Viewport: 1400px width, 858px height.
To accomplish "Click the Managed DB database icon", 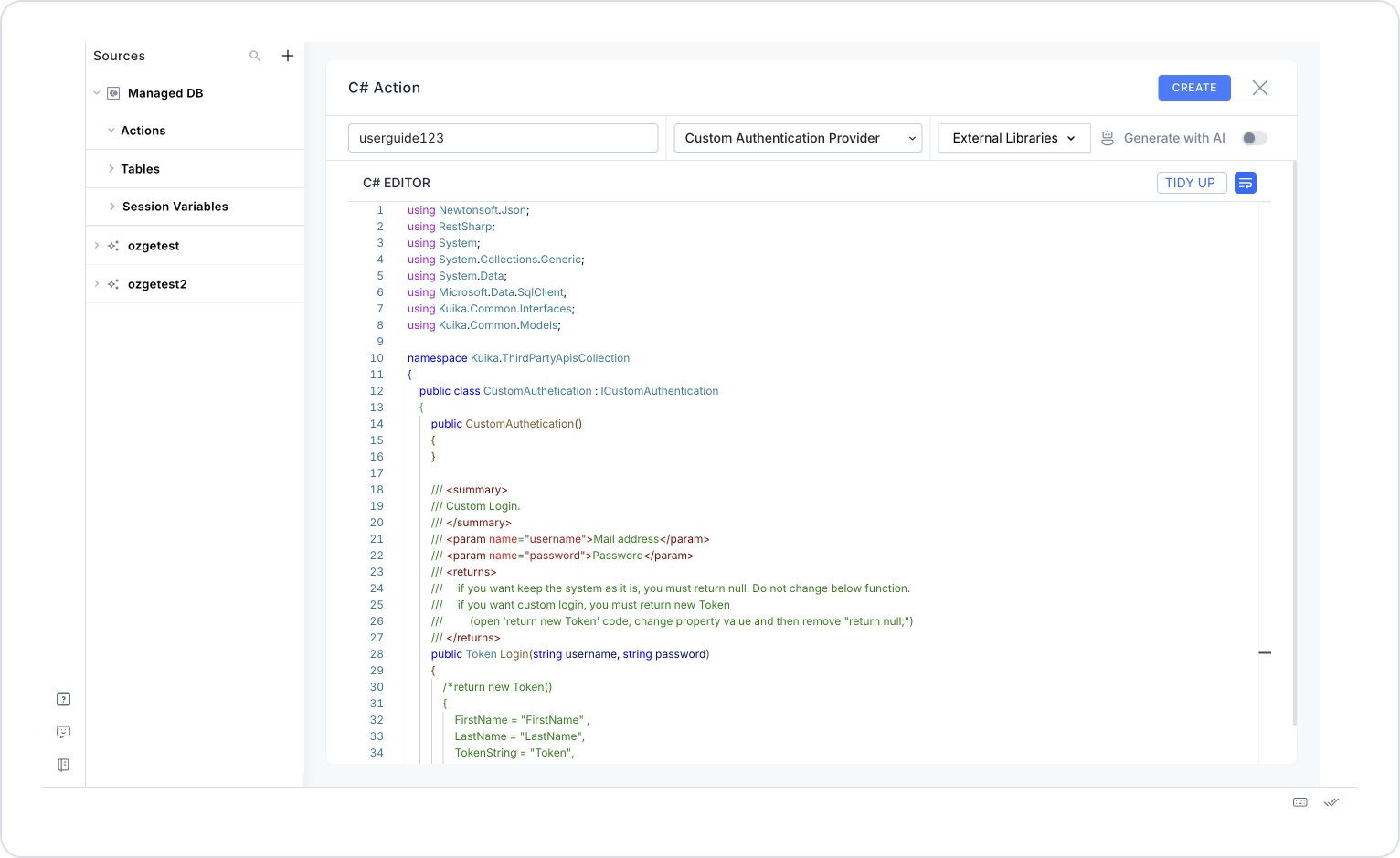I will pos(113,93).
